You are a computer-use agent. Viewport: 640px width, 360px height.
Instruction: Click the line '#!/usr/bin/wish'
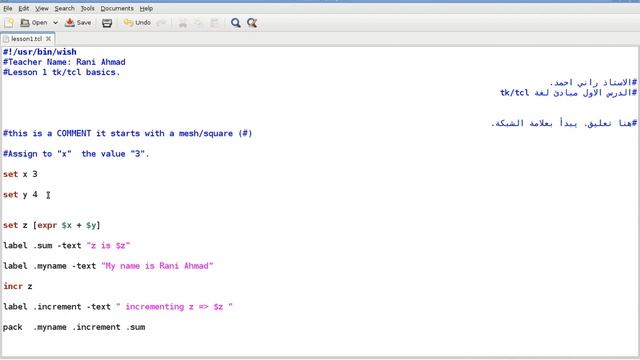(x=40, y=52)
